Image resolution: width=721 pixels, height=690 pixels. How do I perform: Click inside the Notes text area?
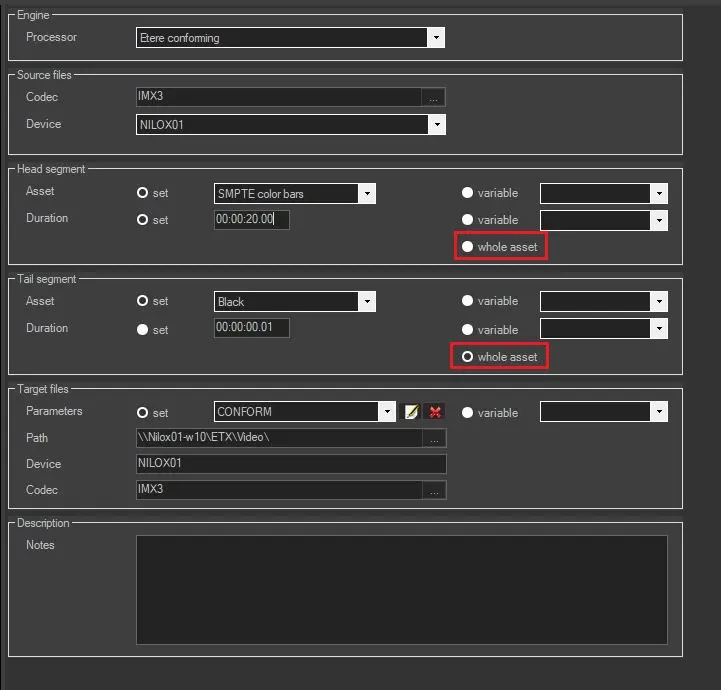[x=401, y=589]
